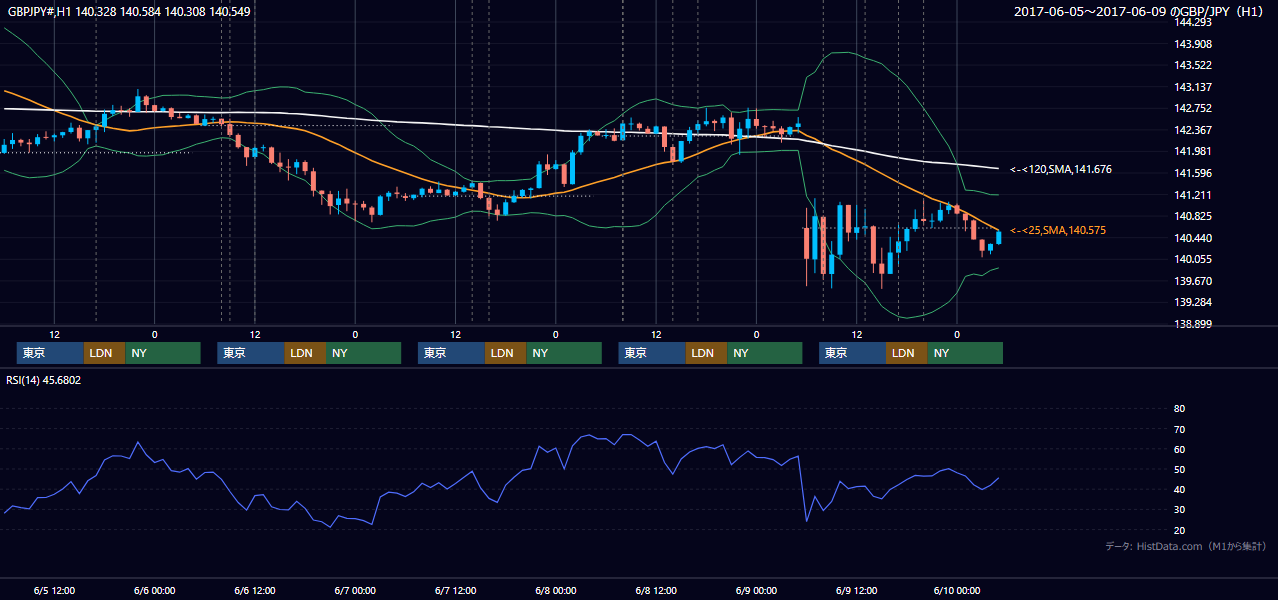Image resolution: width=1278 pixels, height=600 pixels.
Task: Select the 25 SMA 140.575 label
Action: [1058, 231]
